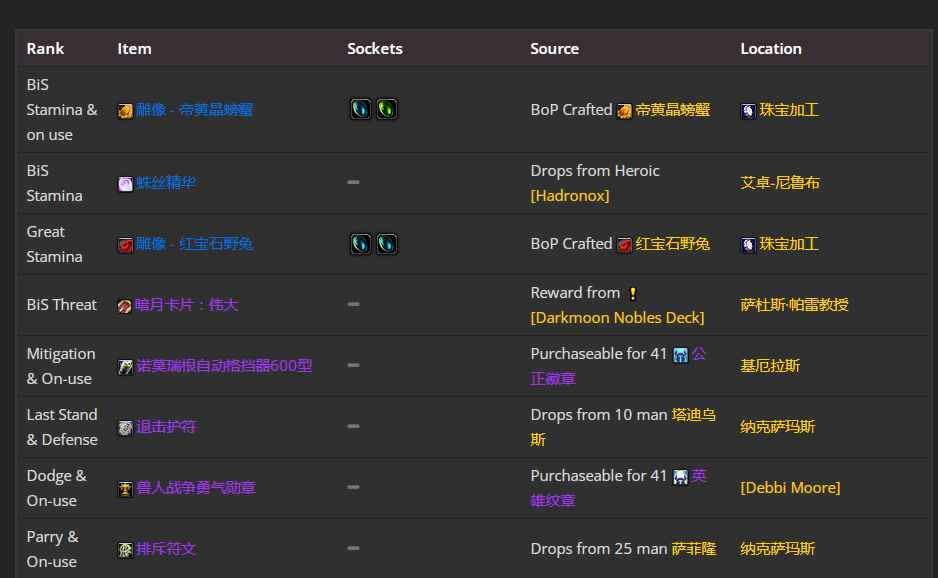938x578 pixels.
Task: Click the Location column header
Action: pyautogui.click(x=770, y=48)
